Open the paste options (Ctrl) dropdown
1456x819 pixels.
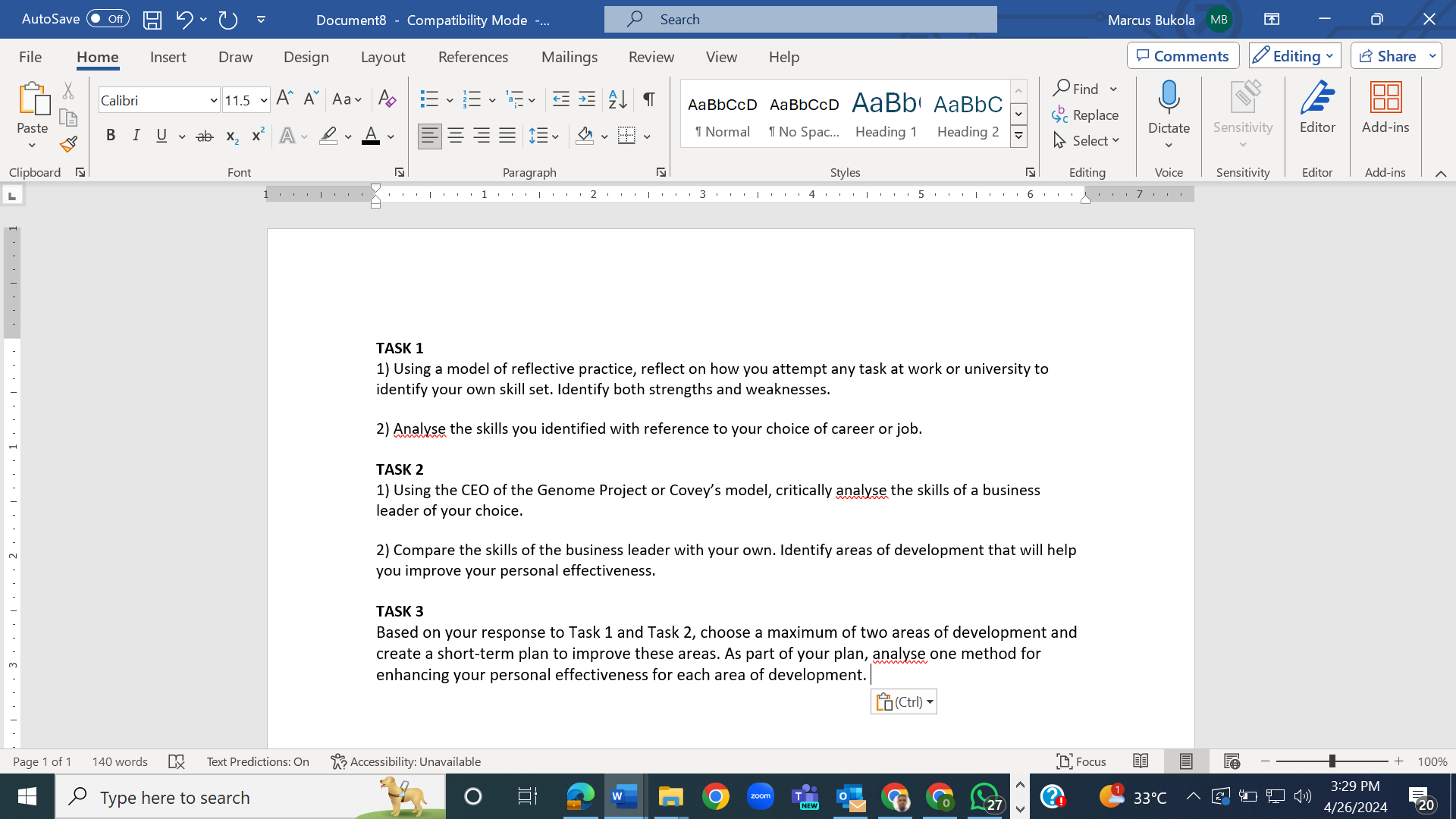point(902,701)
